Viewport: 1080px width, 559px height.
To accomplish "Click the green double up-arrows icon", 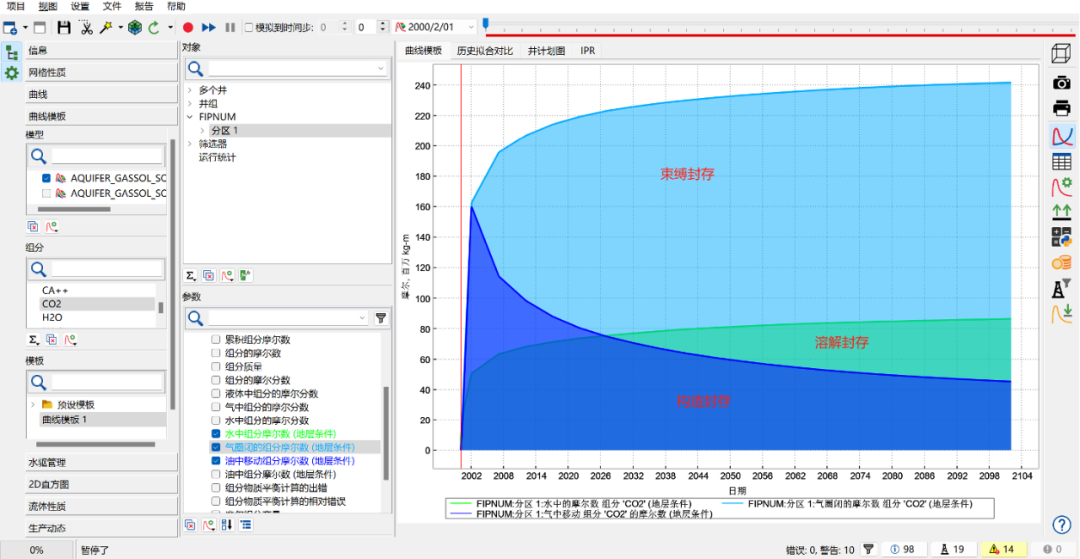I will pyautogui.click(x=1061, y=211).
